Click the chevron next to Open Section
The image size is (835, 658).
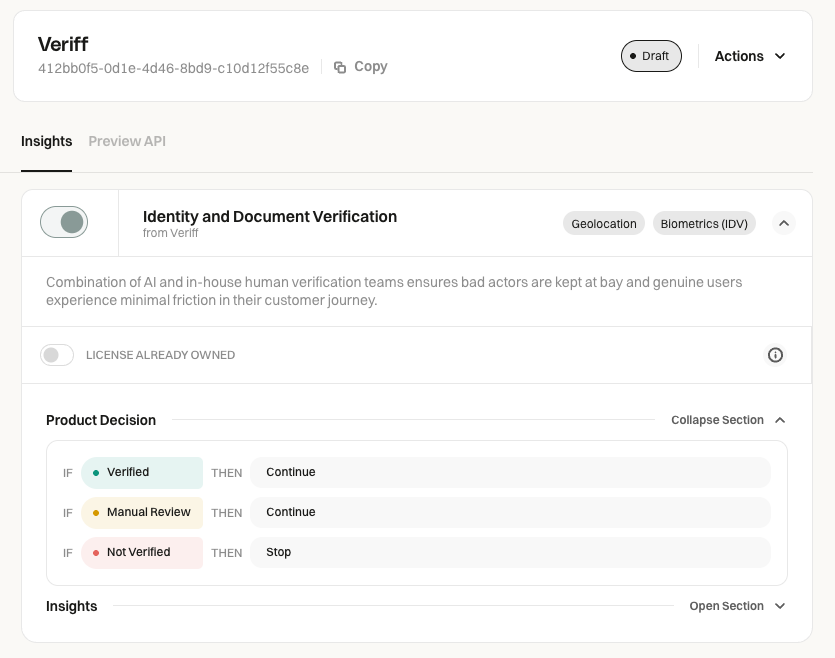[780, 606]
